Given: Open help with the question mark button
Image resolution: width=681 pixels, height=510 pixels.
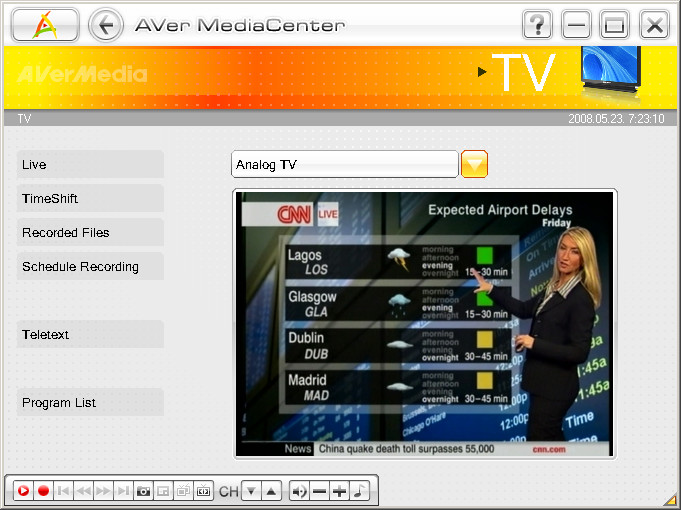Looking at the screenshot, I should pos(537,25).
